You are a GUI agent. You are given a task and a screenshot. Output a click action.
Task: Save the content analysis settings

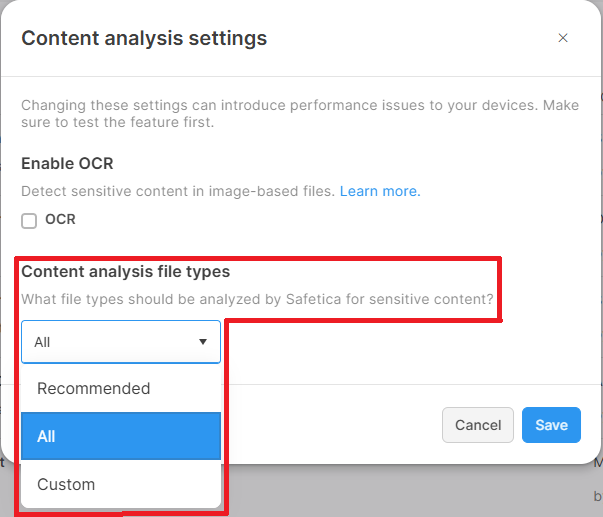[551, 425]
